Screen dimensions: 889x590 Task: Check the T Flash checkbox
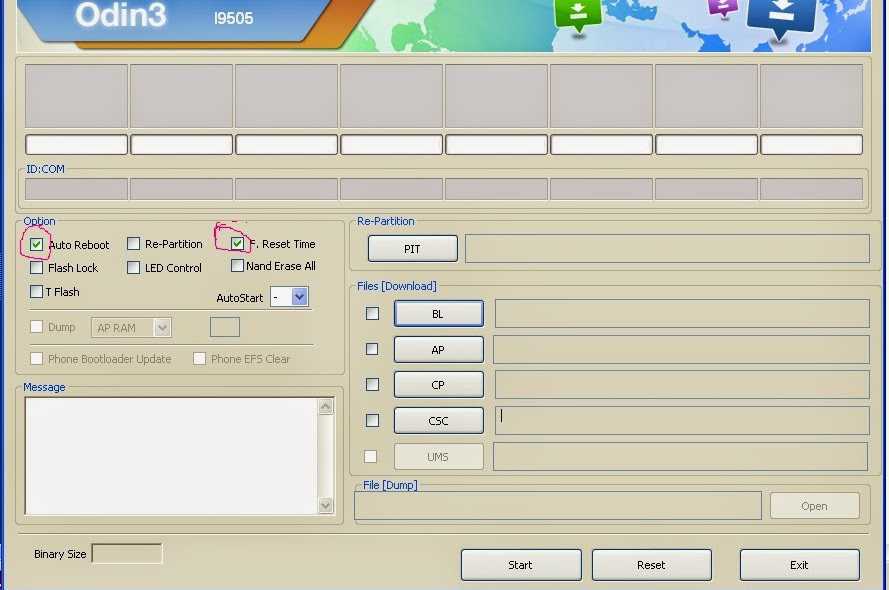pos(36,291)
